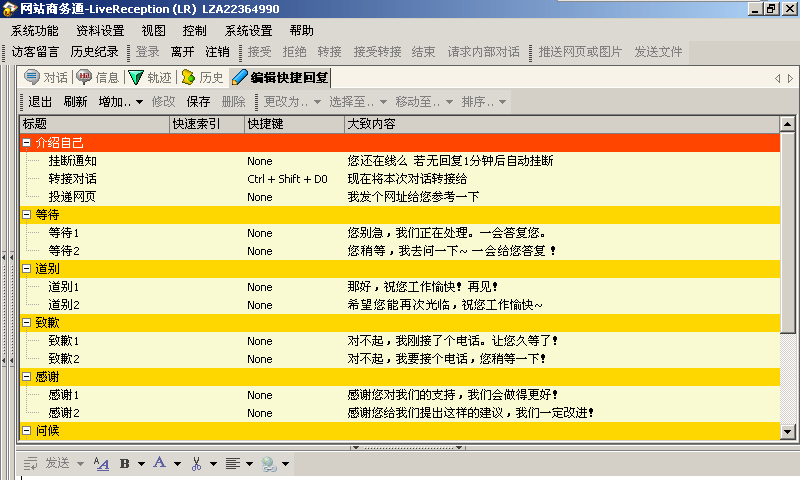The height and width of the screenshot is (480, 800).
Task: Click the globe link icon
Action: pos(268,463)
